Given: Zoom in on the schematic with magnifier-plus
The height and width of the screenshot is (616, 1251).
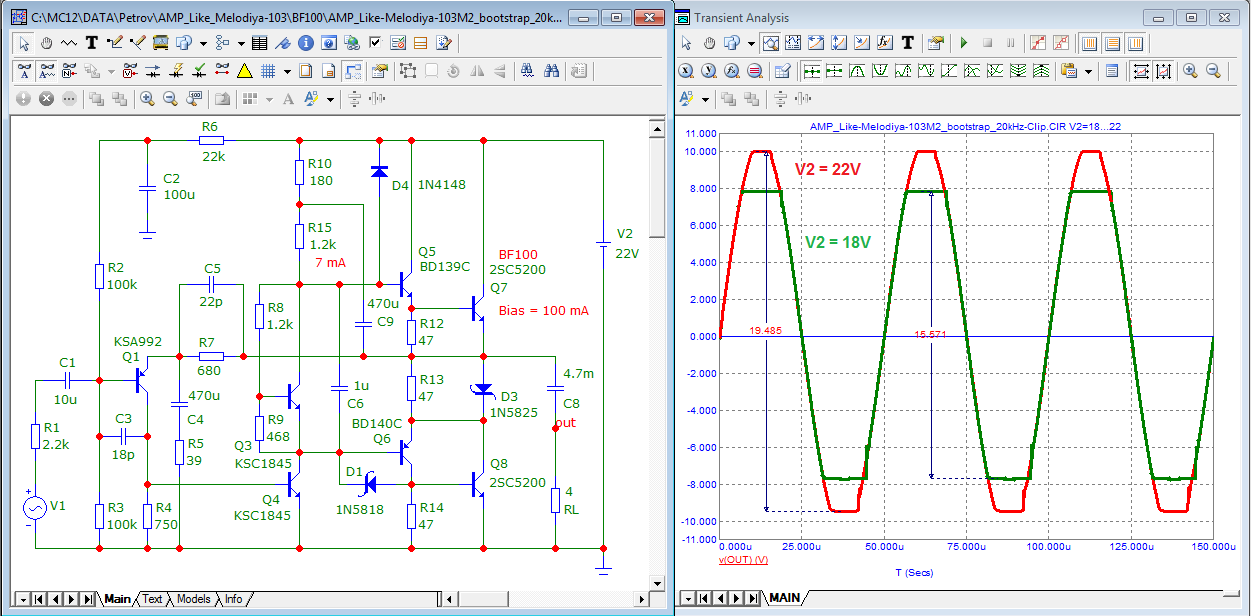Looking at the screenshot, I should (147, 98).
